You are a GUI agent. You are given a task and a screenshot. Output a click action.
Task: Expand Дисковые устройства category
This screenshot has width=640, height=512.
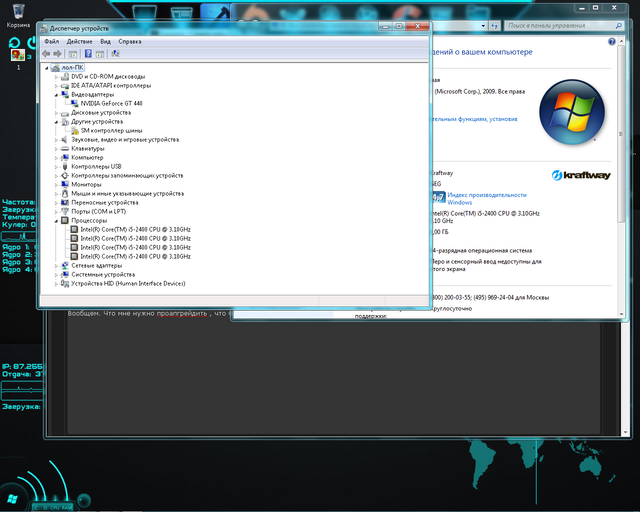56,113
